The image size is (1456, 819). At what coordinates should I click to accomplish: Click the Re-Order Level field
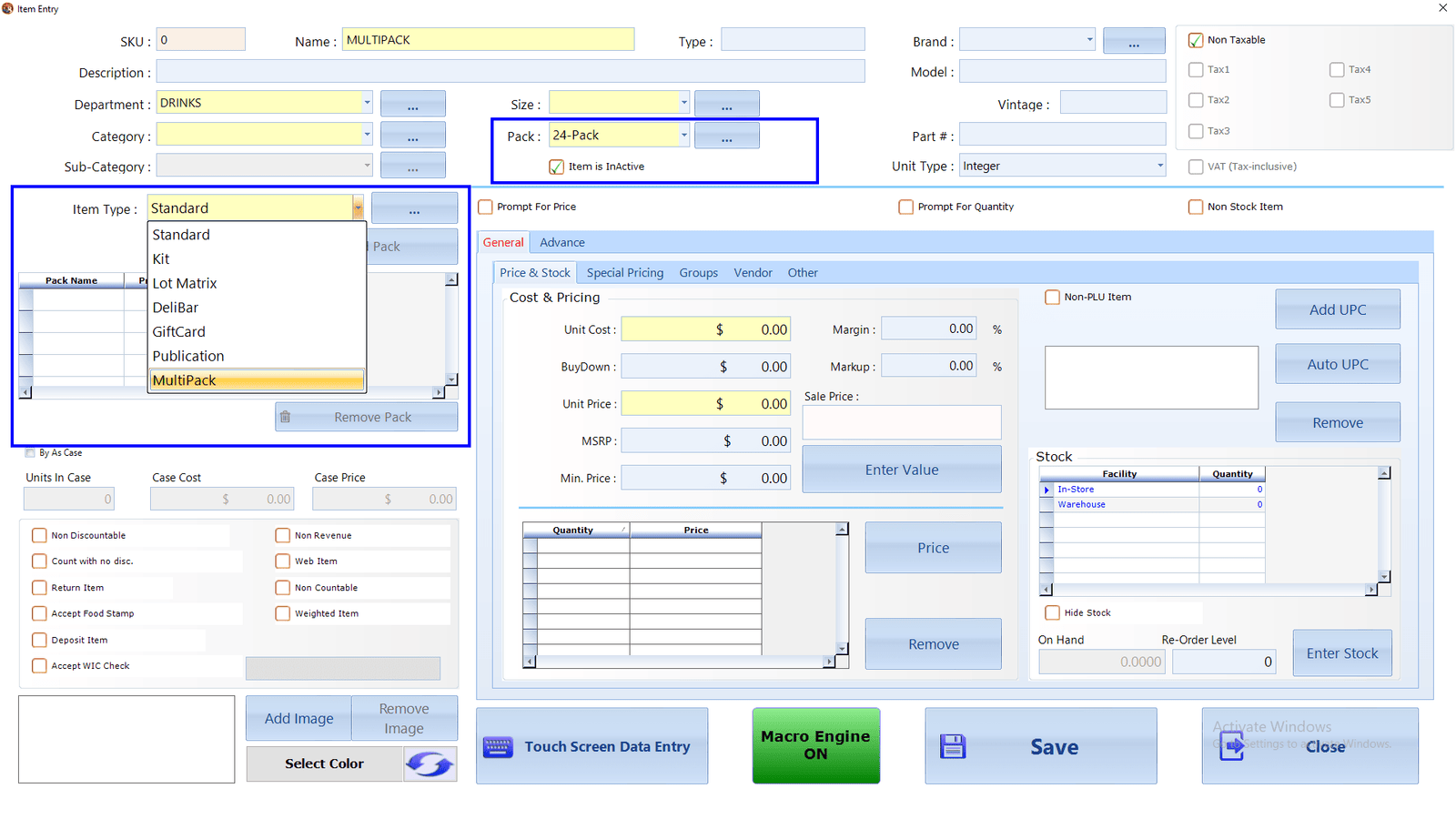[1224, 662]
